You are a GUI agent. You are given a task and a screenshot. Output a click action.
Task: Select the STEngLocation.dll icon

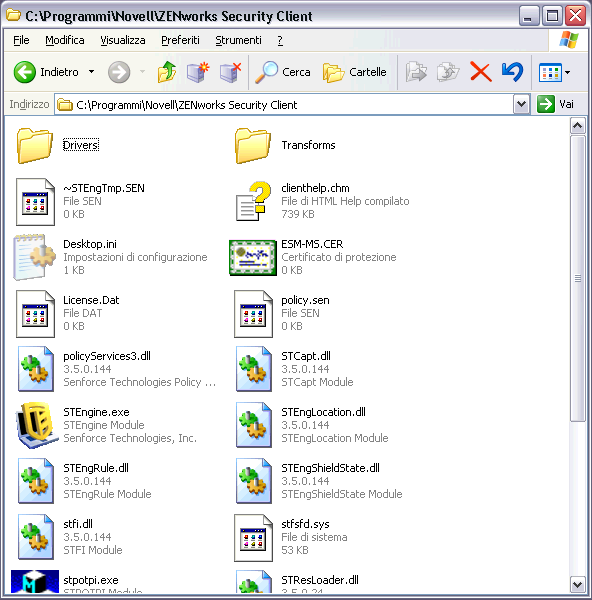(x=254, y=425)
